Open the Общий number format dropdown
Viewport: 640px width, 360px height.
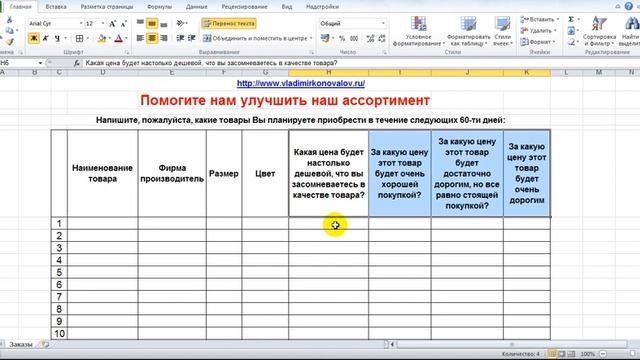383,24
